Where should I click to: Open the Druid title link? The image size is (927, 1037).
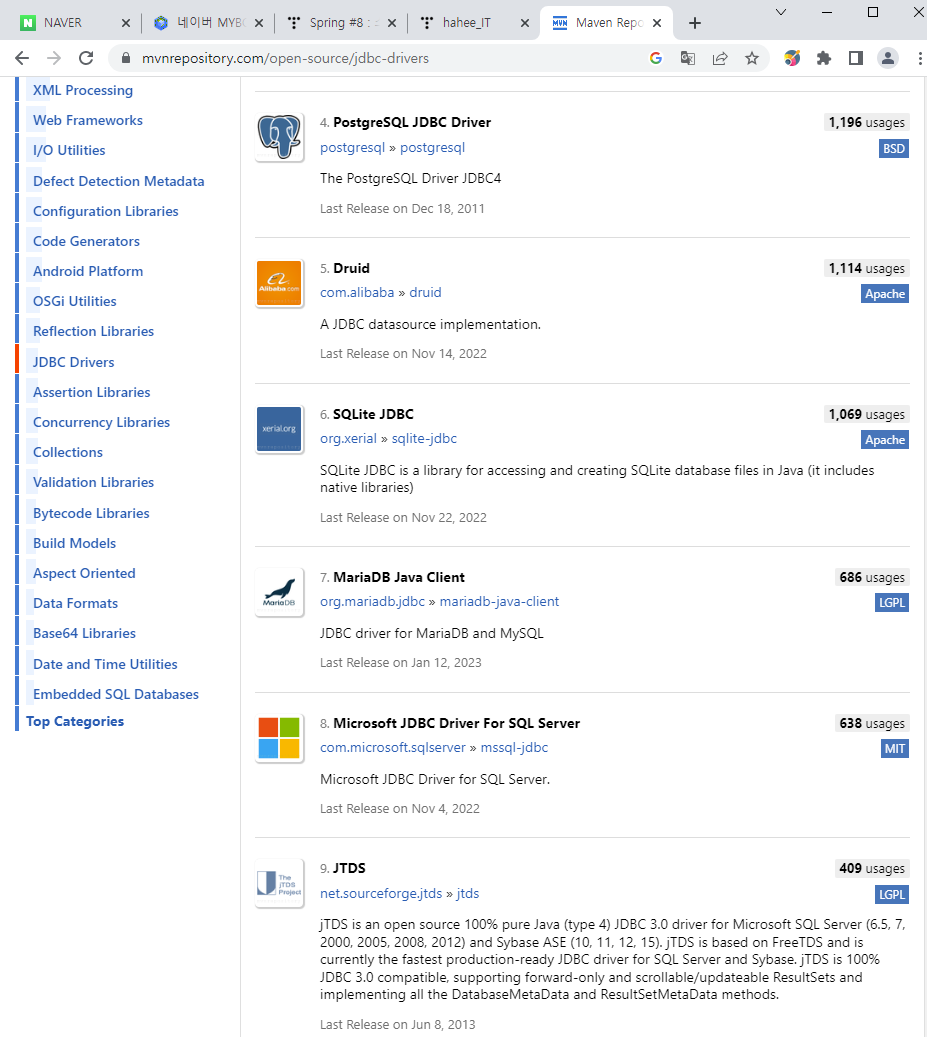pos(351,269)
